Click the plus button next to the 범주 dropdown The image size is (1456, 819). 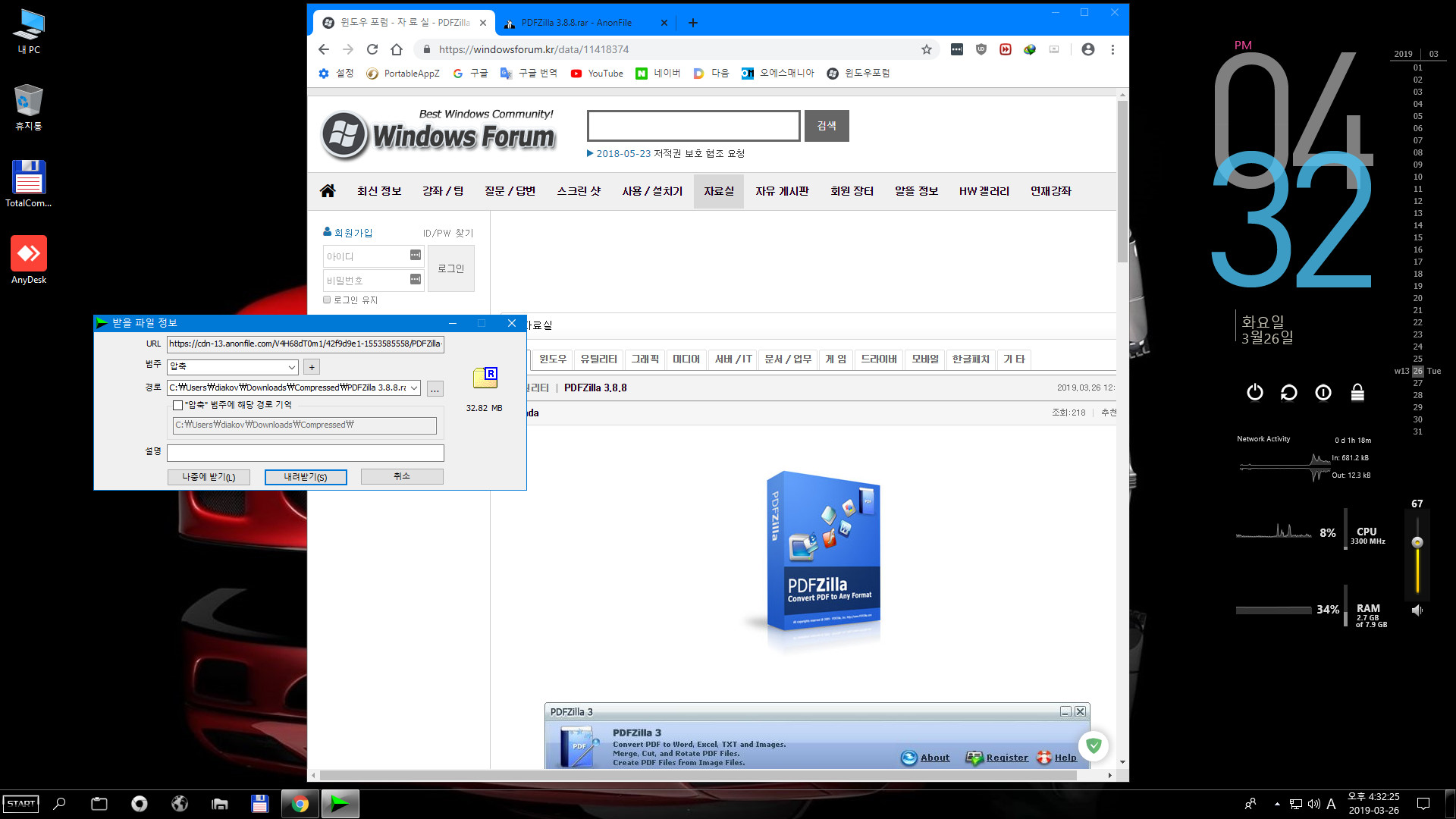coord(312,367)
